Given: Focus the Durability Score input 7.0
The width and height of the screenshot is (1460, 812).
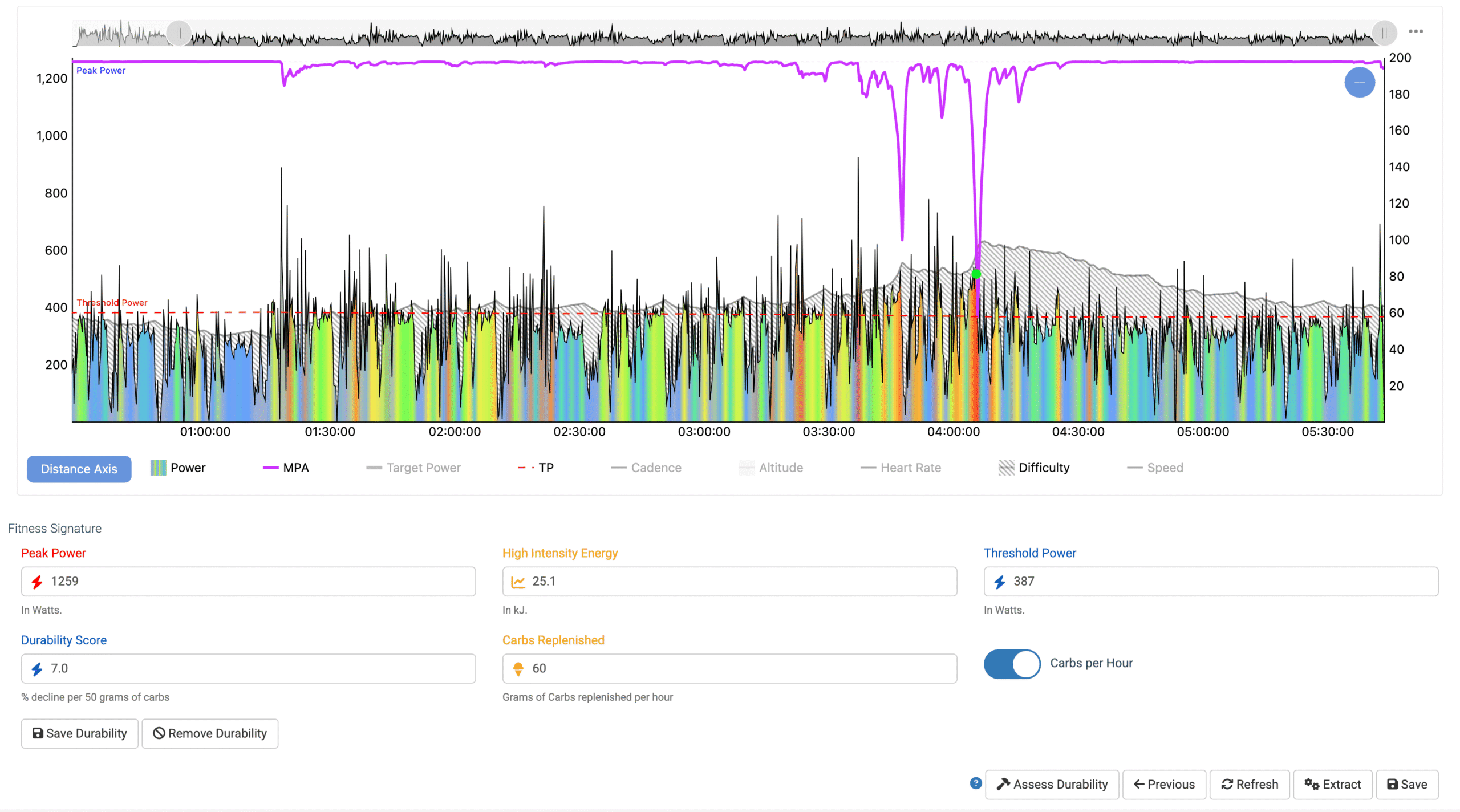Looking at the screenshot, I should point(248,668).
